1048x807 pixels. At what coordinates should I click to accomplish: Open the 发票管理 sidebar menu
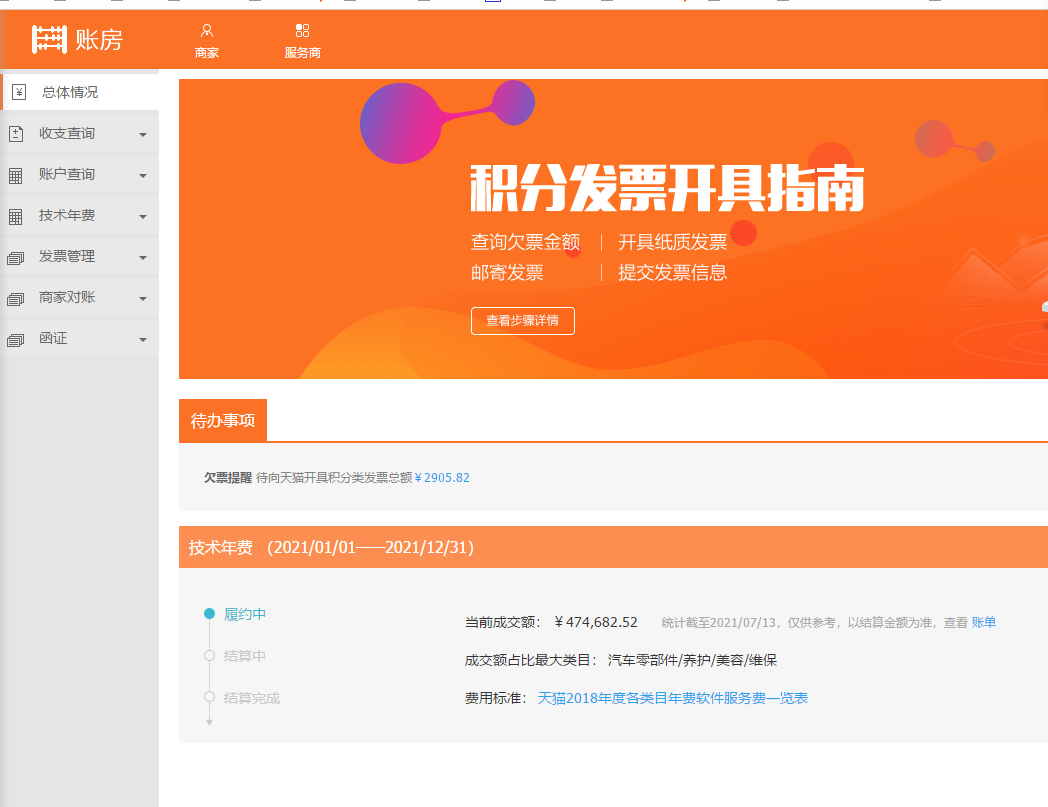tap(80, 257)
